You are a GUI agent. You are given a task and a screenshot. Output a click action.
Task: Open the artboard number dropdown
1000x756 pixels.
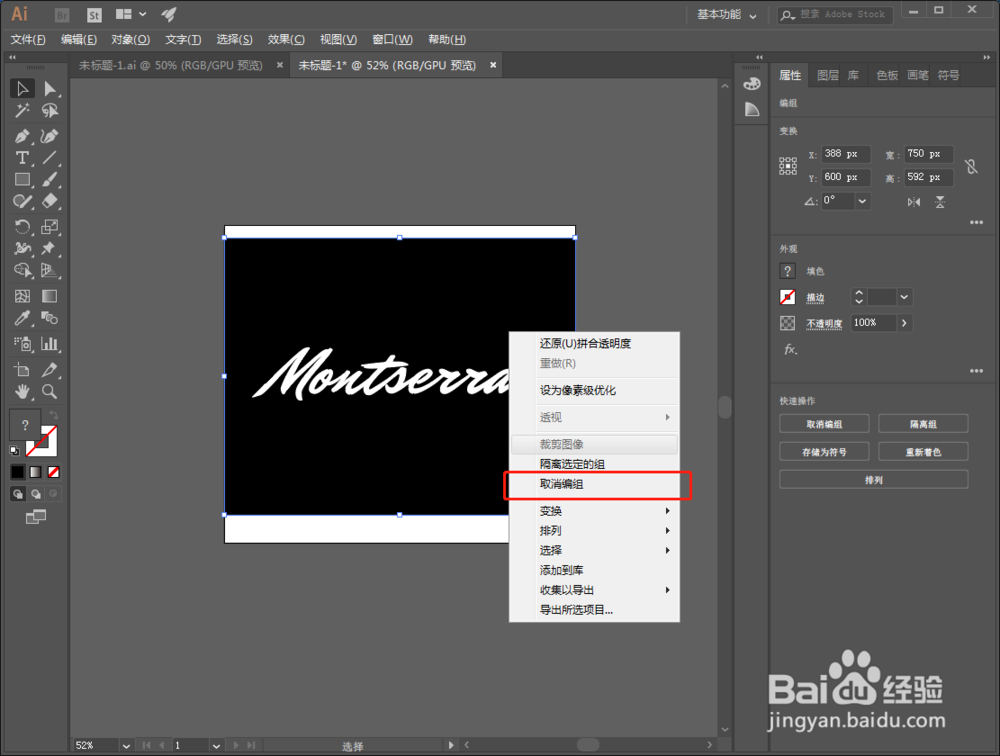tap(216, 745)
